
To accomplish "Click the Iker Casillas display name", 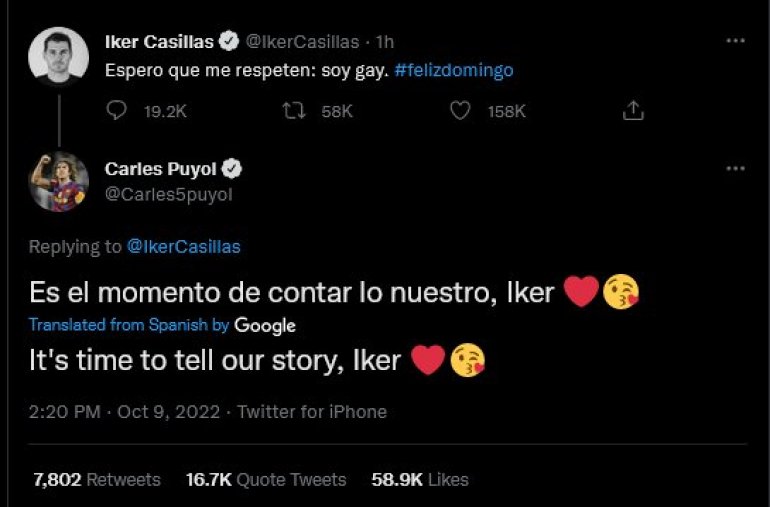I will coord(159,42).
